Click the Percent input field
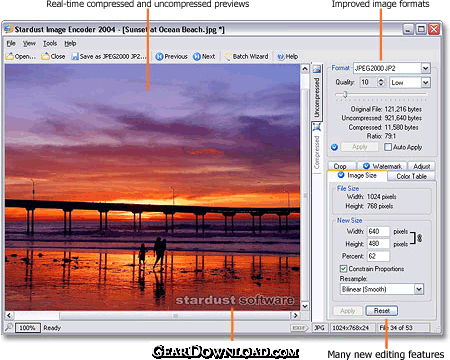The height and width of the screenshot is (360, 450). [378, 256]
